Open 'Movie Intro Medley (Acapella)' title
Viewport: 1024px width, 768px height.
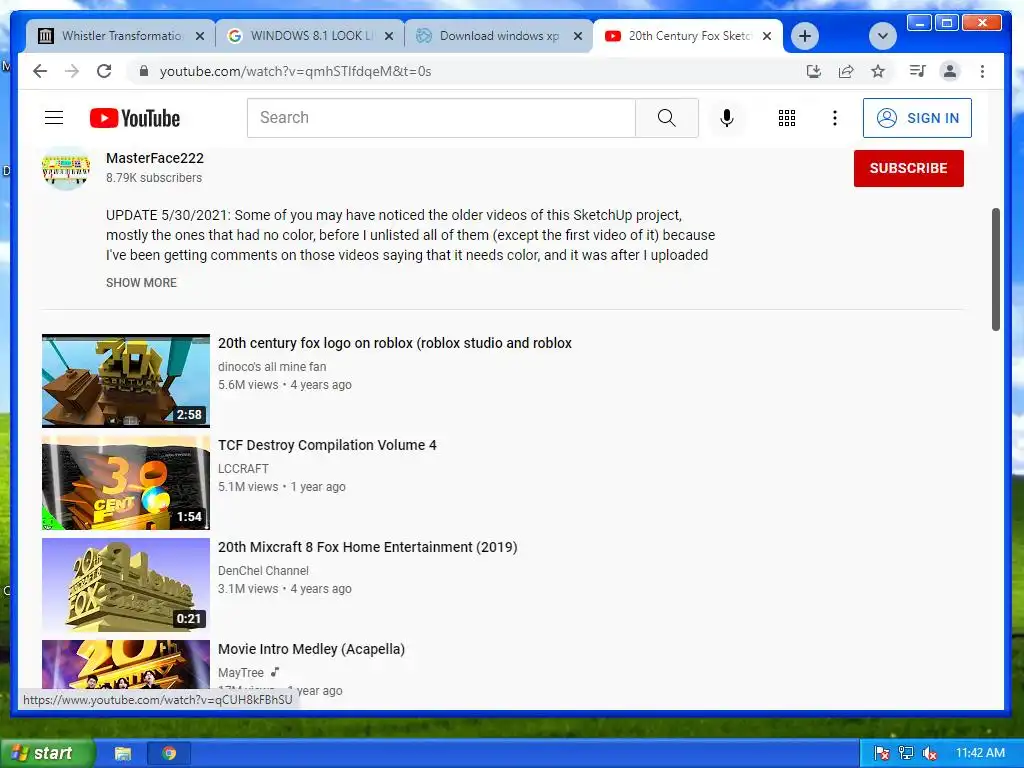(x=312, y=649)
